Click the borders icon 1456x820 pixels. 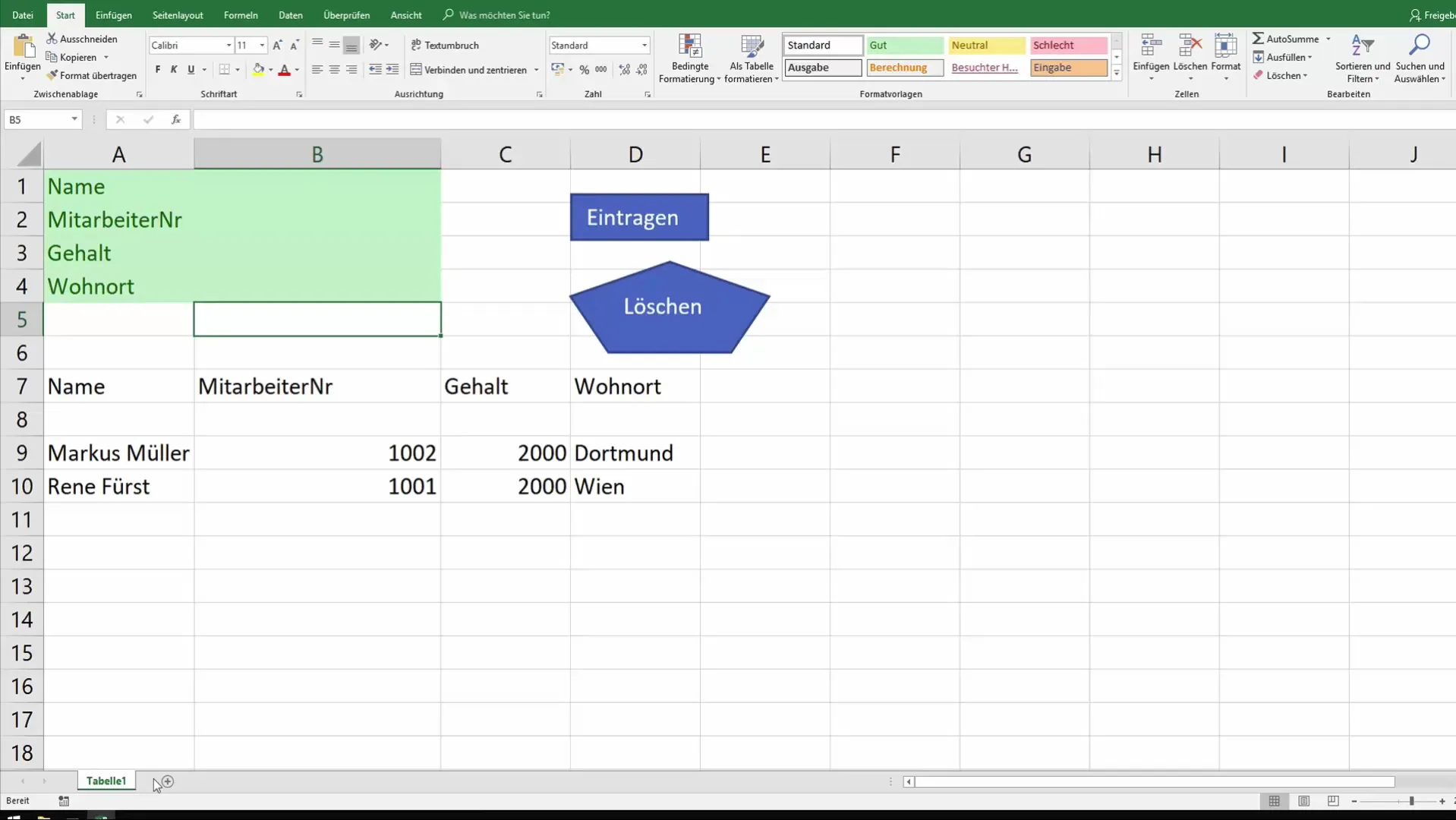click(224, 70)
